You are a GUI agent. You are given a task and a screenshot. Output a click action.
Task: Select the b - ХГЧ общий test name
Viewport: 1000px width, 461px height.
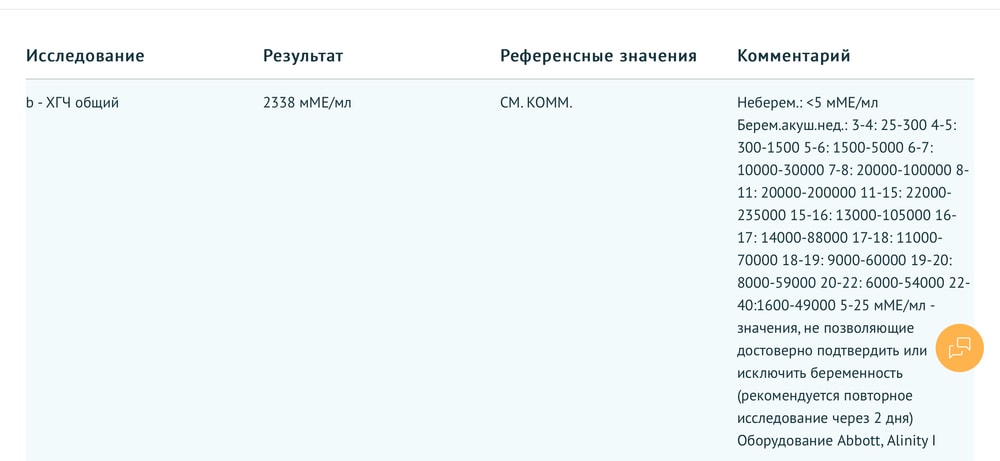coord(72,103)
